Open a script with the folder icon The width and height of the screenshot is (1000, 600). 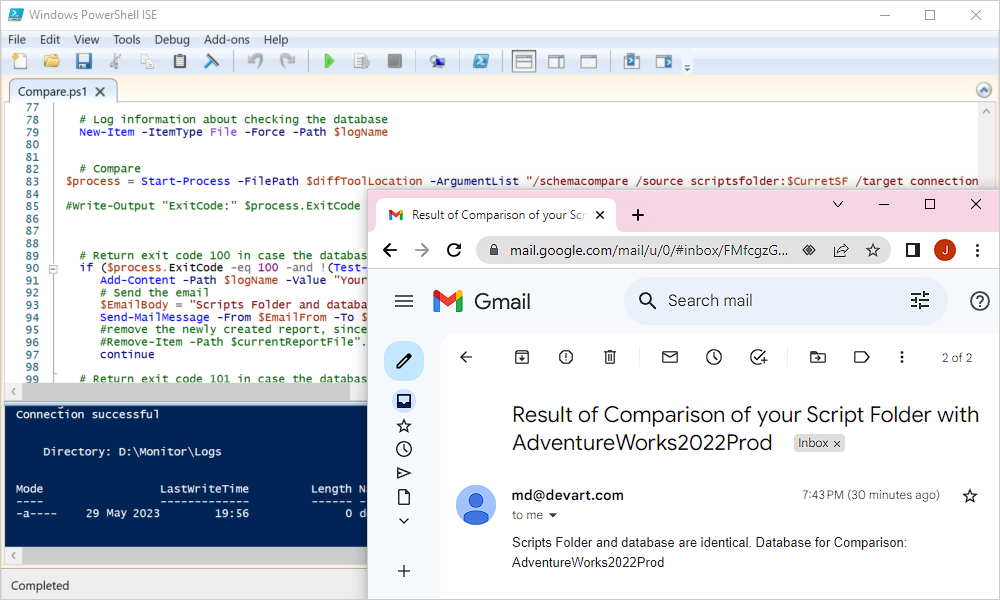click(52, 61)
